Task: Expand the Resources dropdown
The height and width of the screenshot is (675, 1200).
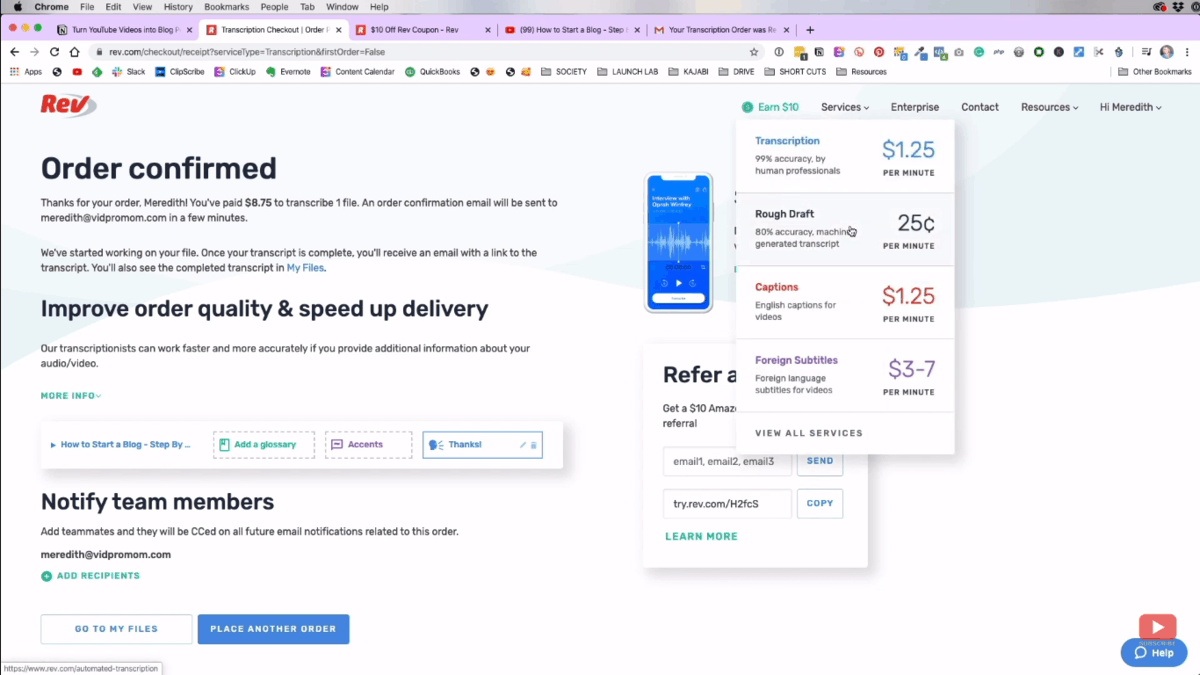Action: coord(1049,107)
